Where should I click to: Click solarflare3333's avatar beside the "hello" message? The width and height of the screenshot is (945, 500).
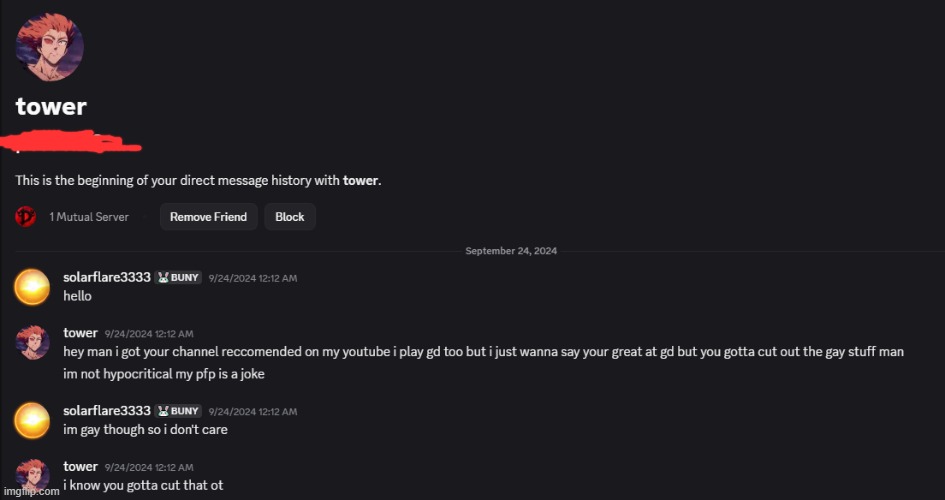point(32,287)
